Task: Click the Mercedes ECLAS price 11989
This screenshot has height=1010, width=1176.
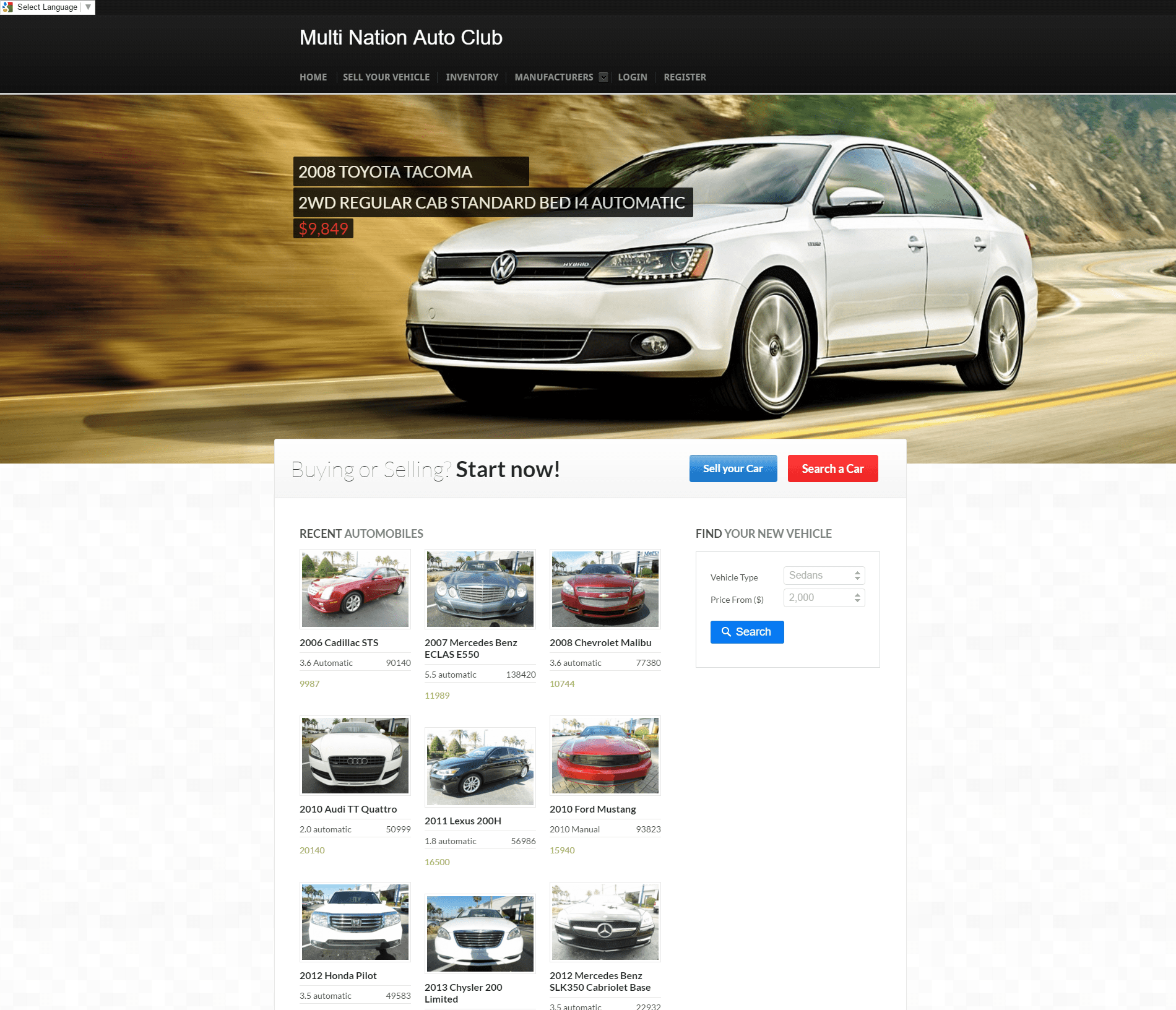Action: coord(437,696)
